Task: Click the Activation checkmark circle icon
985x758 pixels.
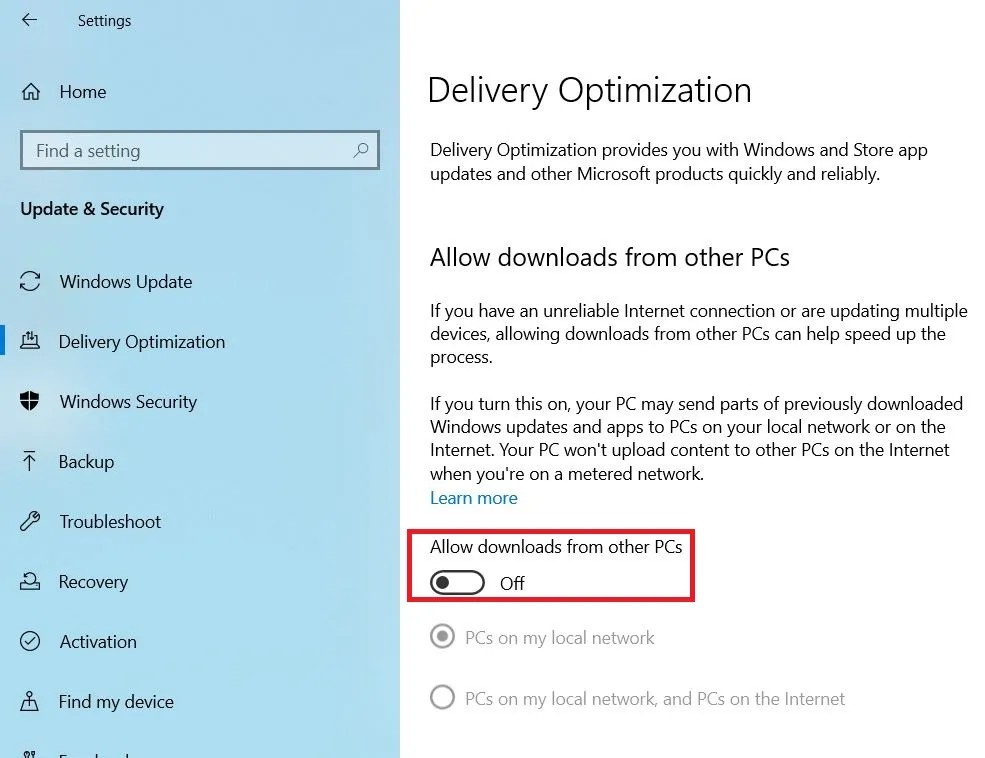Action: click(x=31, y=642)
